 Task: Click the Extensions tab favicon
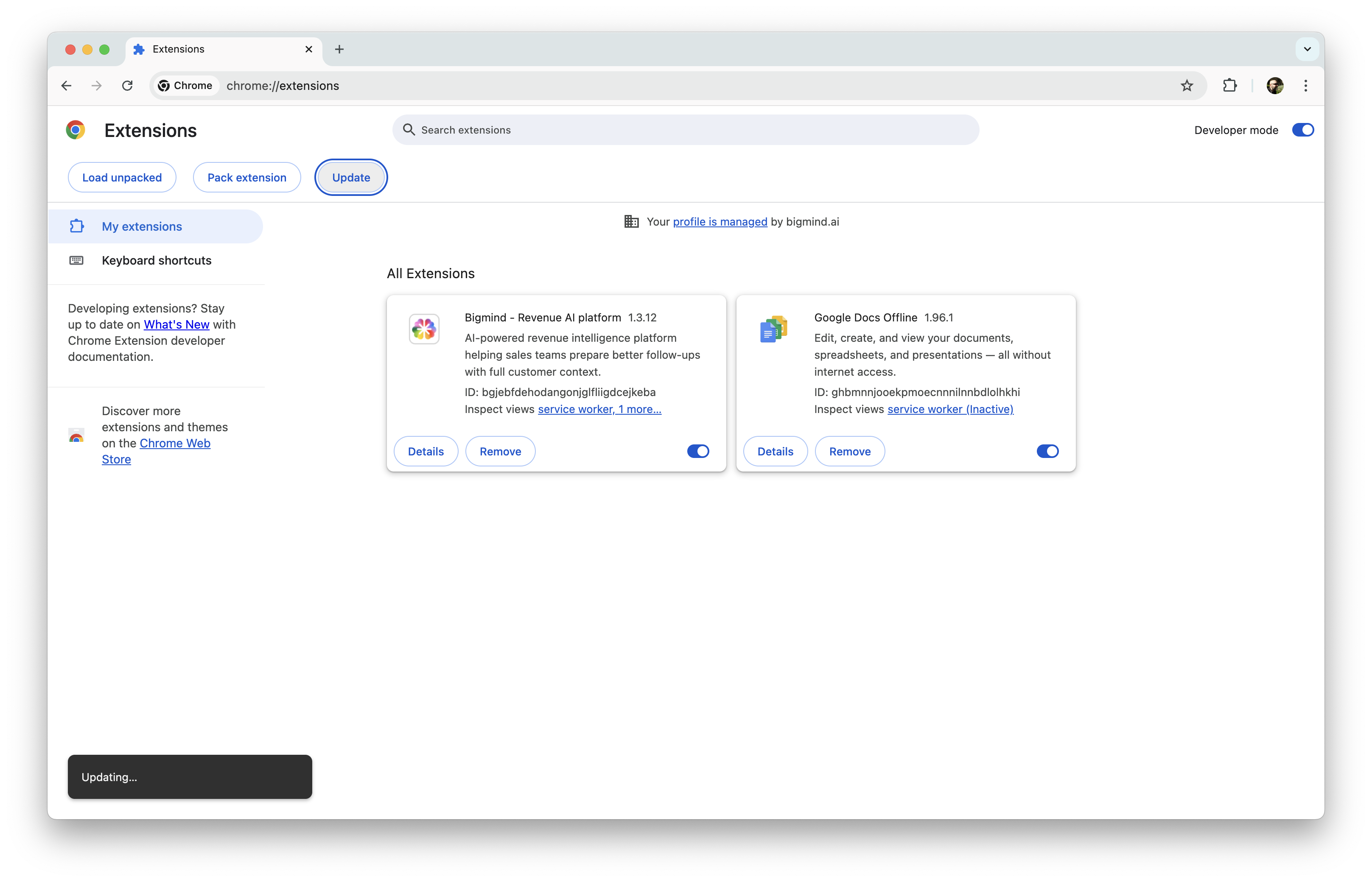pyautogui.click(x=139, y=49)
